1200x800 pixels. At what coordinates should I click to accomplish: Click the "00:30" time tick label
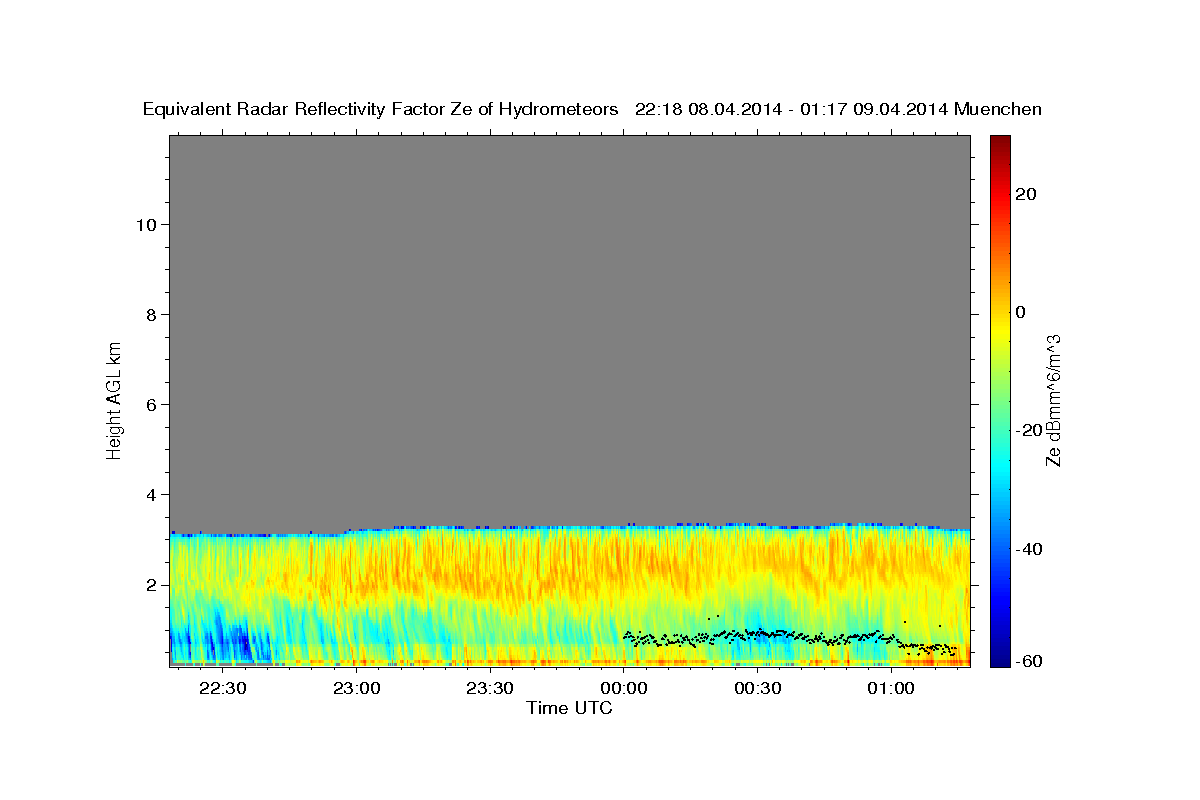click(757, 688)
